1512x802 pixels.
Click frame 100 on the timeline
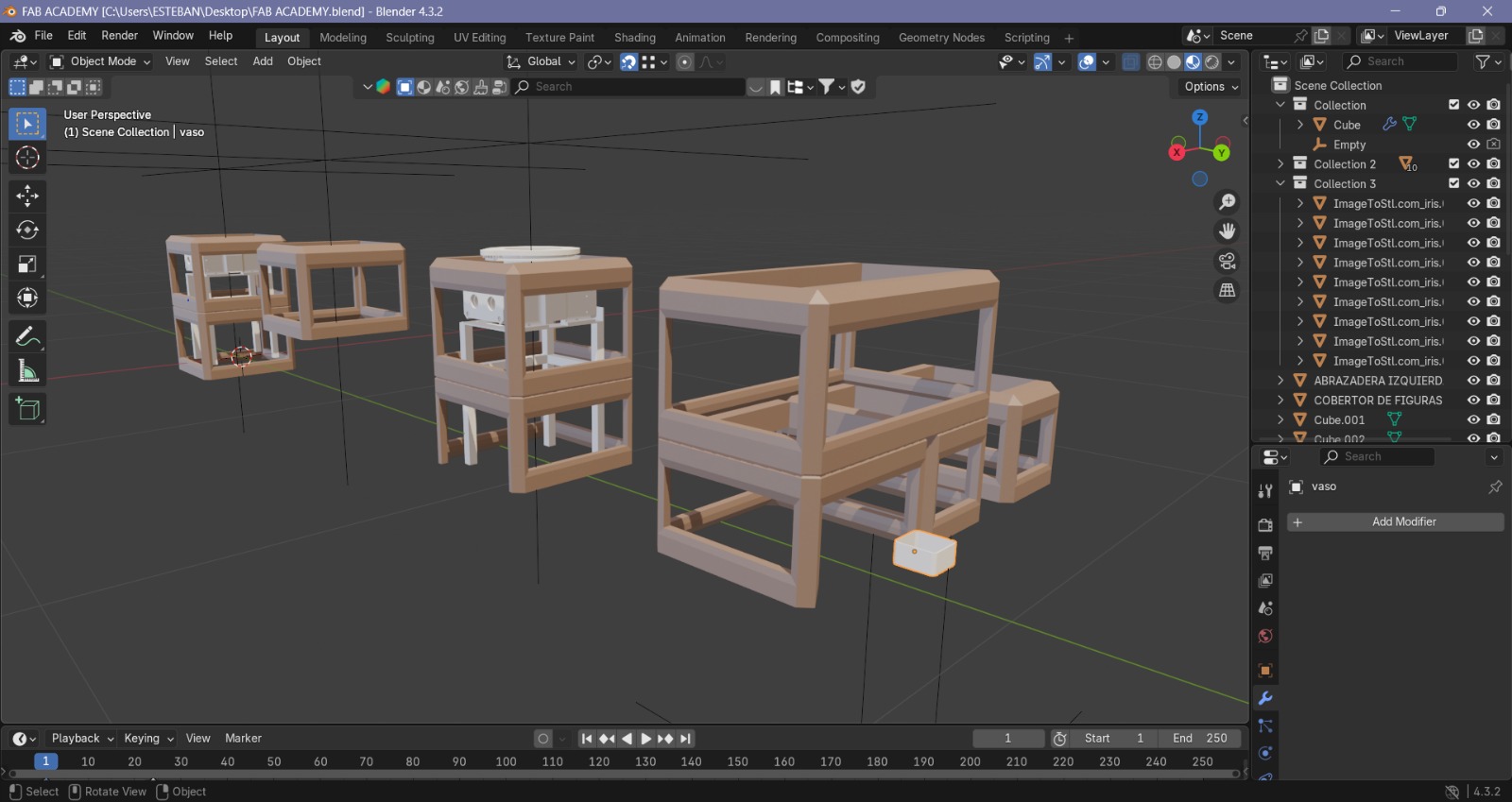pos(506,762)
